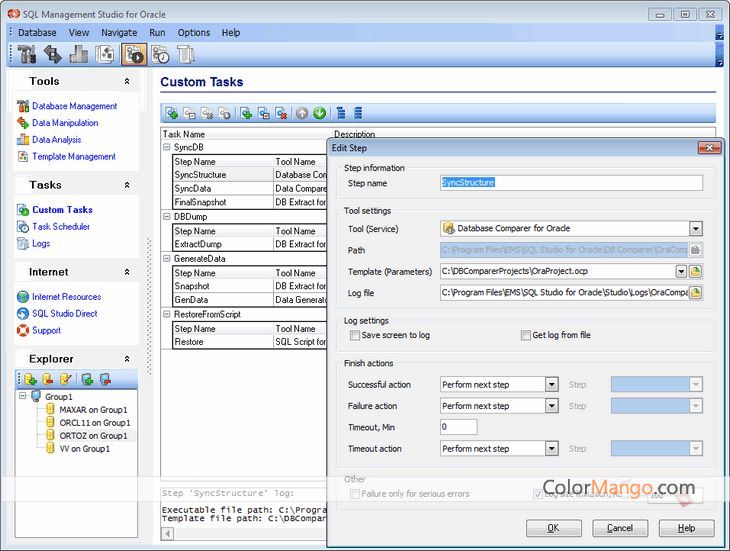Collapse the DBDump task node
Screen dimensions: 730x551
click(x=167, y=216)
